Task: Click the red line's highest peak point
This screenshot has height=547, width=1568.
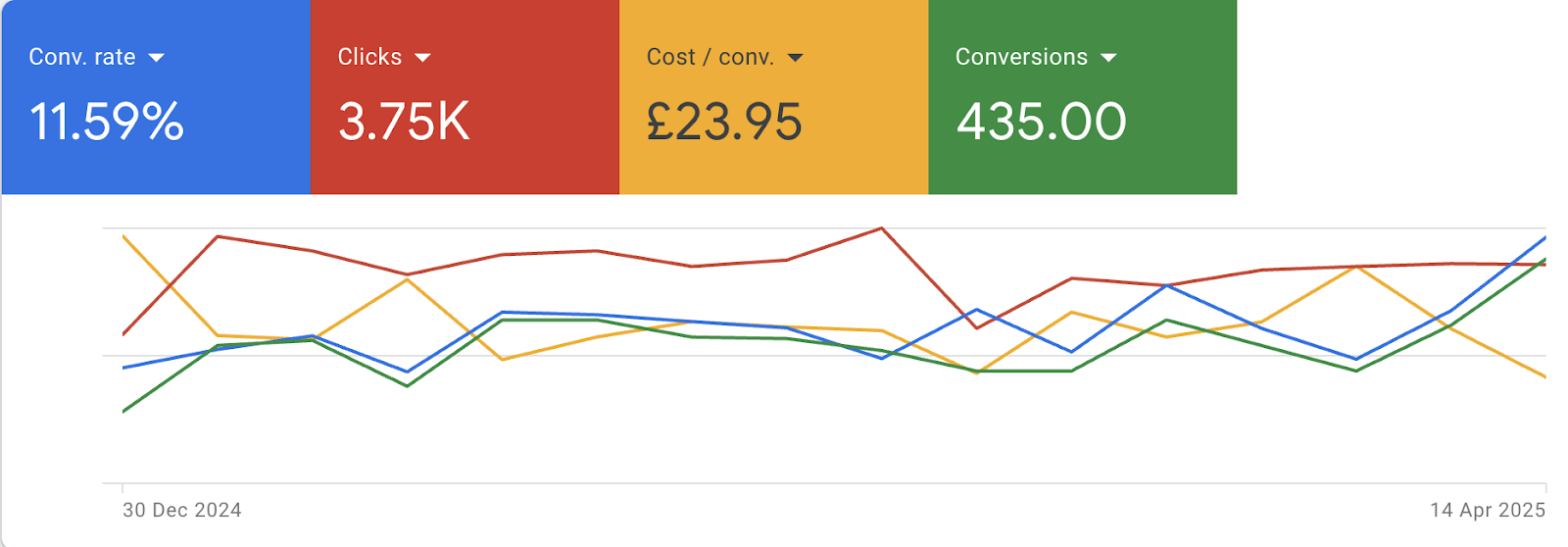Action: point(882,228)
